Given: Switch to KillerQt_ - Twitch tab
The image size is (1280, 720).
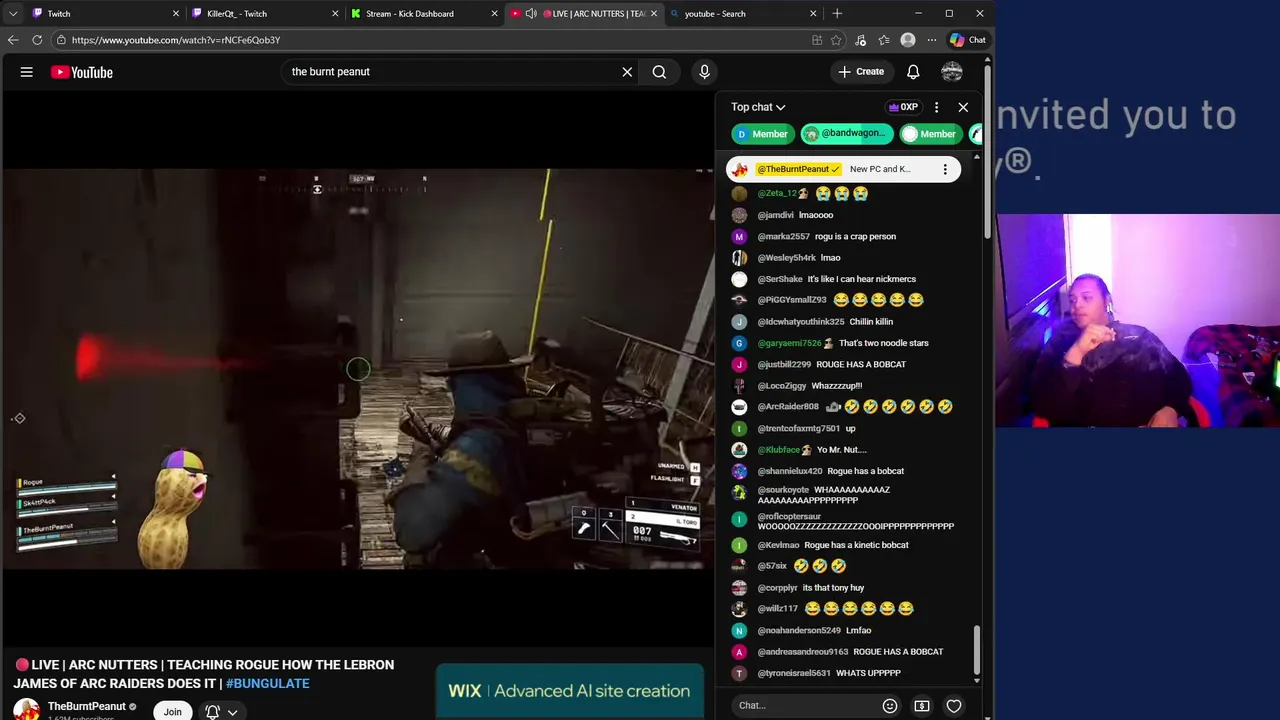Looking at the screenshot, I should pyautogui.click(x=265, y=14).
